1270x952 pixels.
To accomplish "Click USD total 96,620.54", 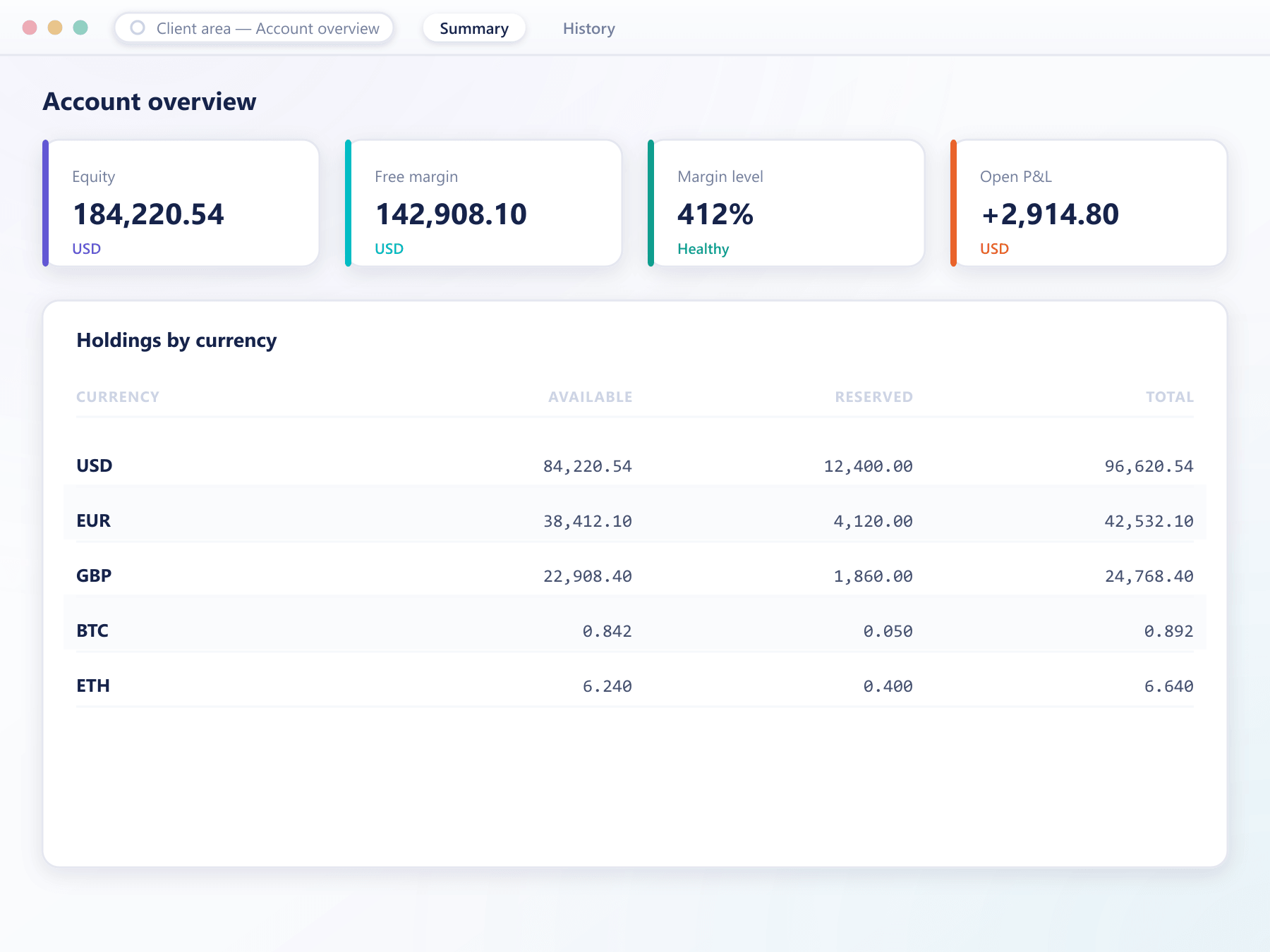I will click(x=1149, y=466).
